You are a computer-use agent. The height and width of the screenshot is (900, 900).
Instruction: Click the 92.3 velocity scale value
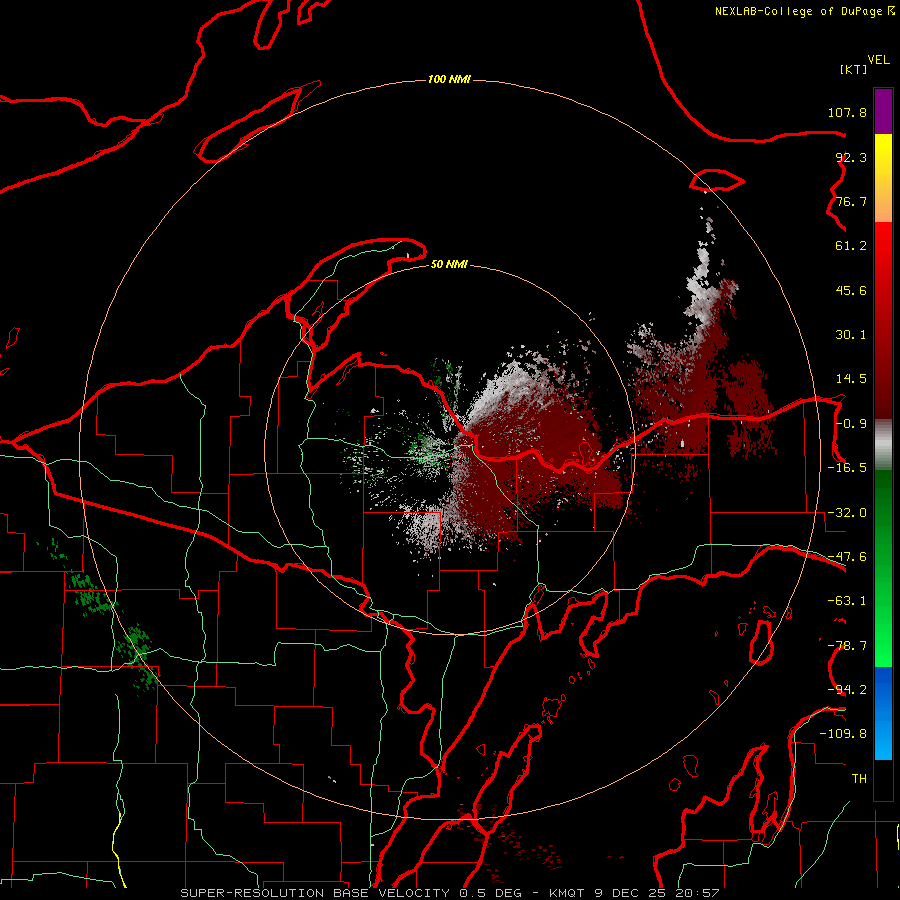coord(851,157)
